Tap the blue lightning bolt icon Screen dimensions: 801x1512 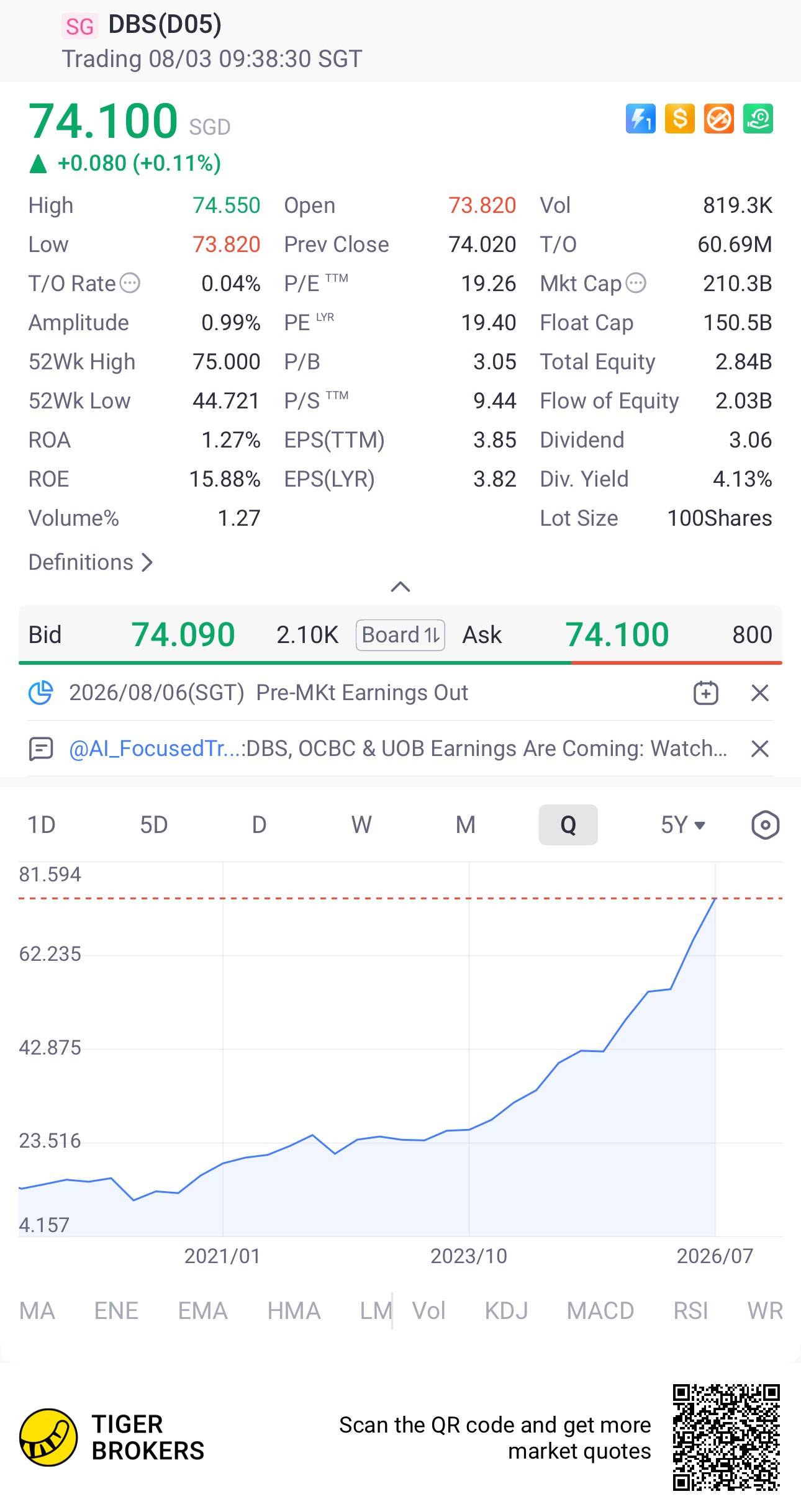tap(640, 119)
